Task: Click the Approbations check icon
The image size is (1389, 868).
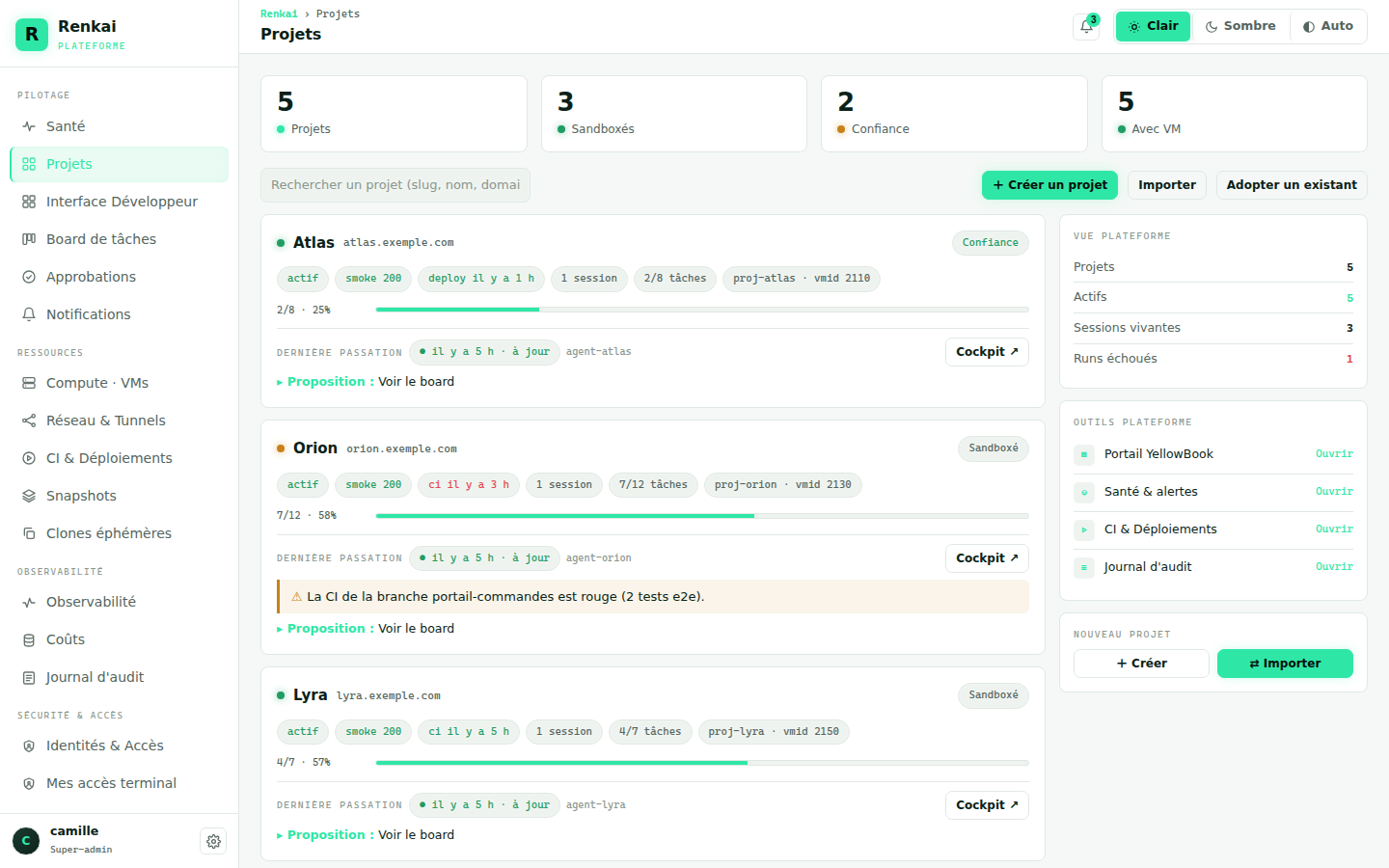Action: 29,277
